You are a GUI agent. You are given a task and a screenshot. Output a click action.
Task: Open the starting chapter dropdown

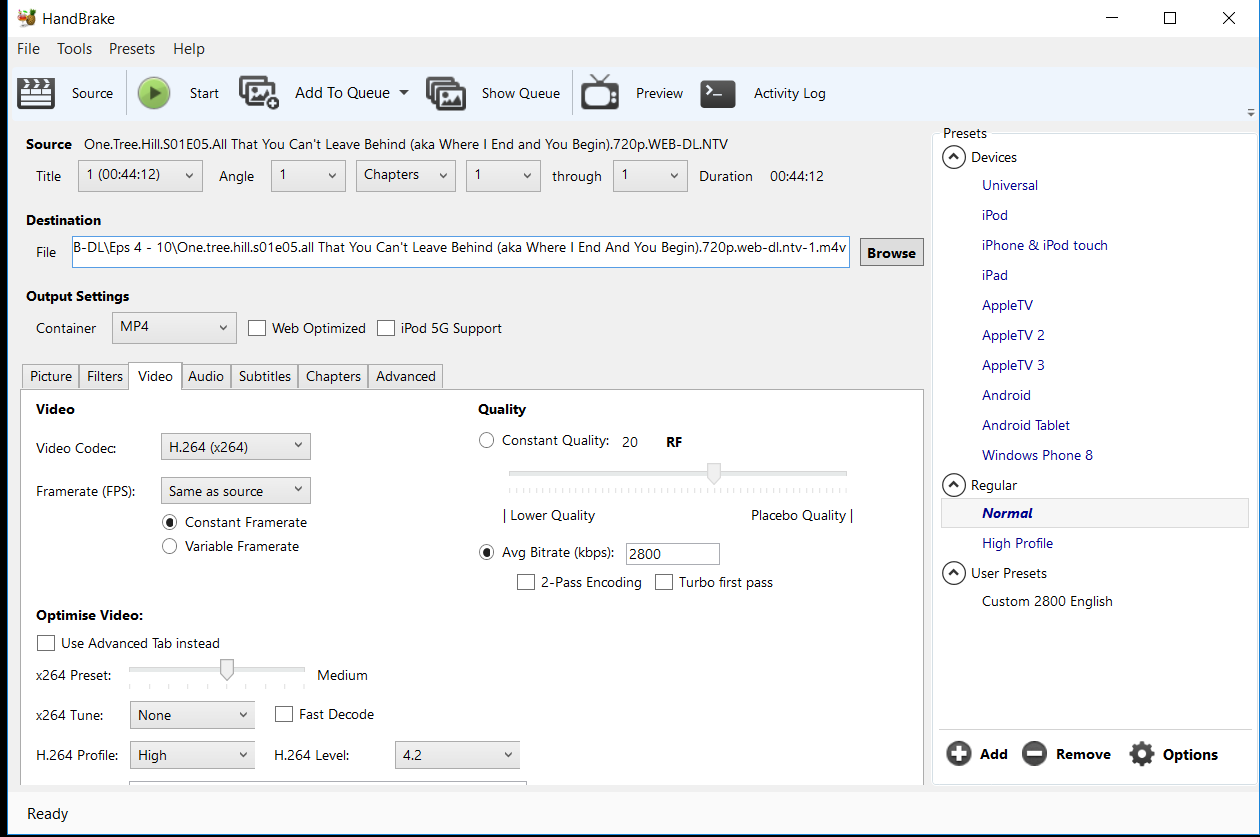coord(503,175)
